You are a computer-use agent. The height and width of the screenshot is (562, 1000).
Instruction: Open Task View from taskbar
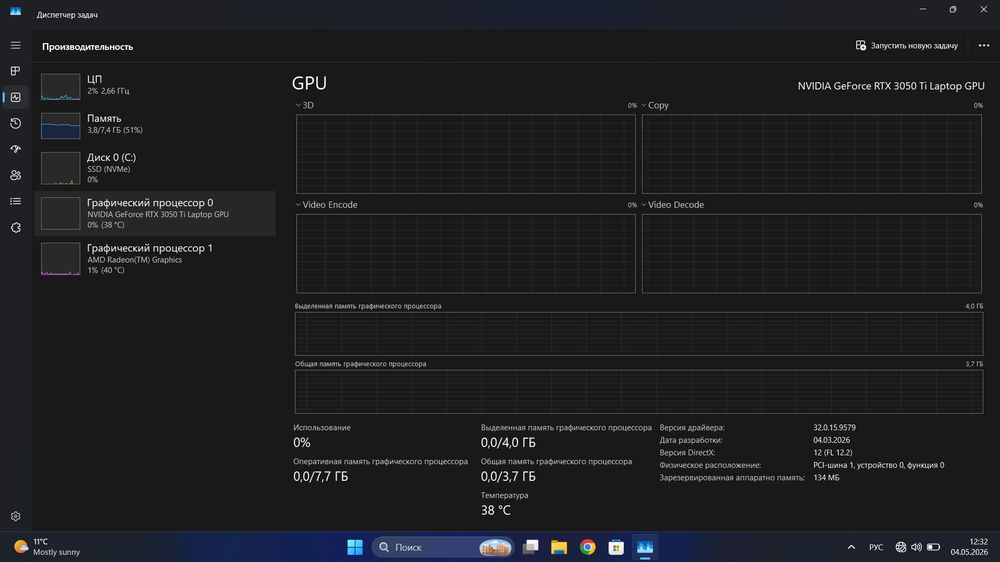(530, 547)
